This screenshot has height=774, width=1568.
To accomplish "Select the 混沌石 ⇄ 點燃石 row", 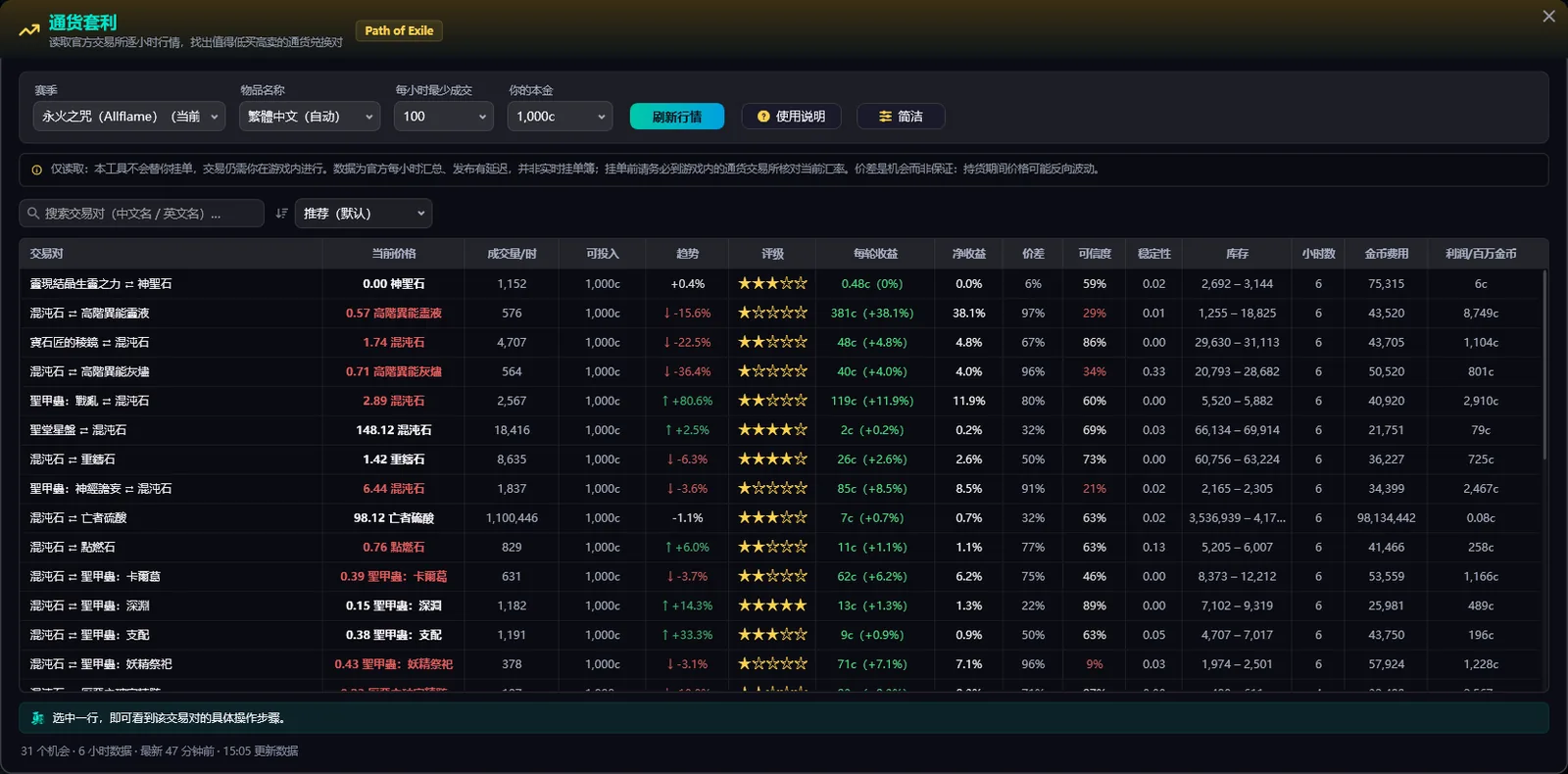I will pos(780,548).
